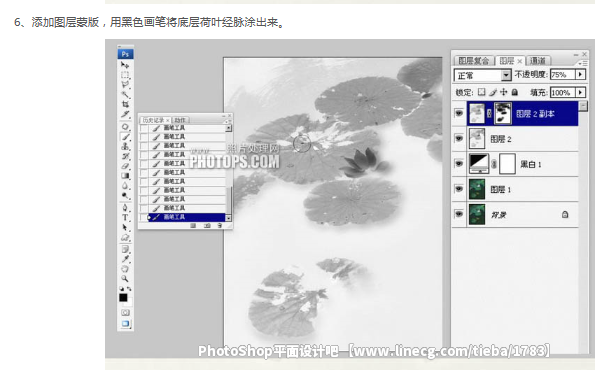Open the 正常 blend mode dropdown
This screenshot has width=606, height=370.
(x=506, y=75)
